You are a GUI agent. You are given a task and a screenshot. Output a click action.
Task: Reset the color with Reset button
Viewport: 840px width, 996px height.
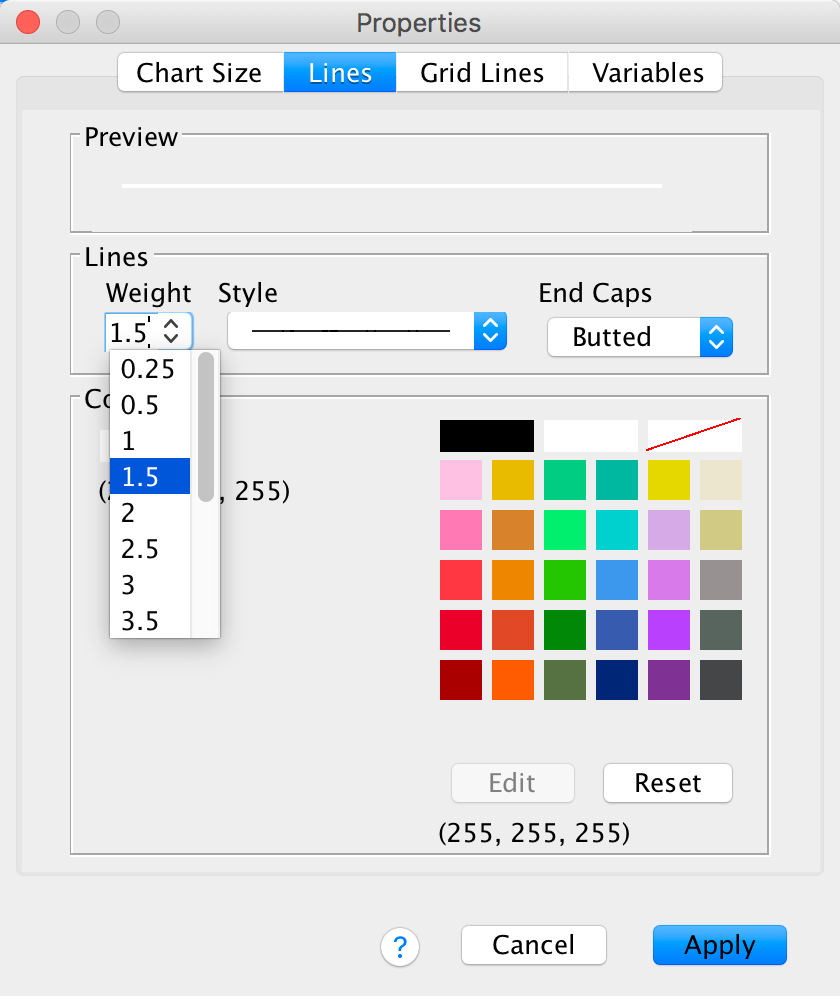(668, 783)
